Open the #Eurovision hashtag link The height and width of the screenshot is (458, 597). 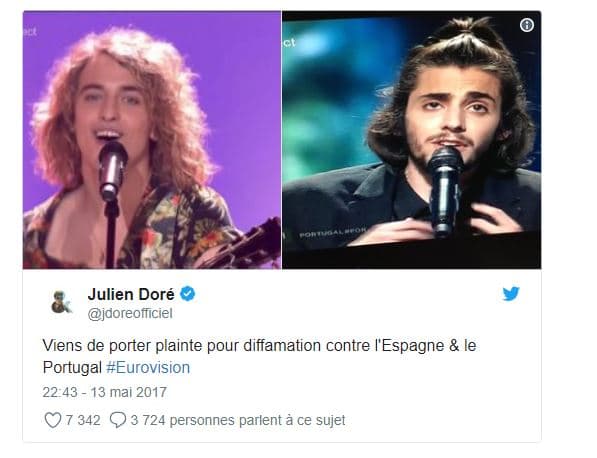tap(148, 368)
